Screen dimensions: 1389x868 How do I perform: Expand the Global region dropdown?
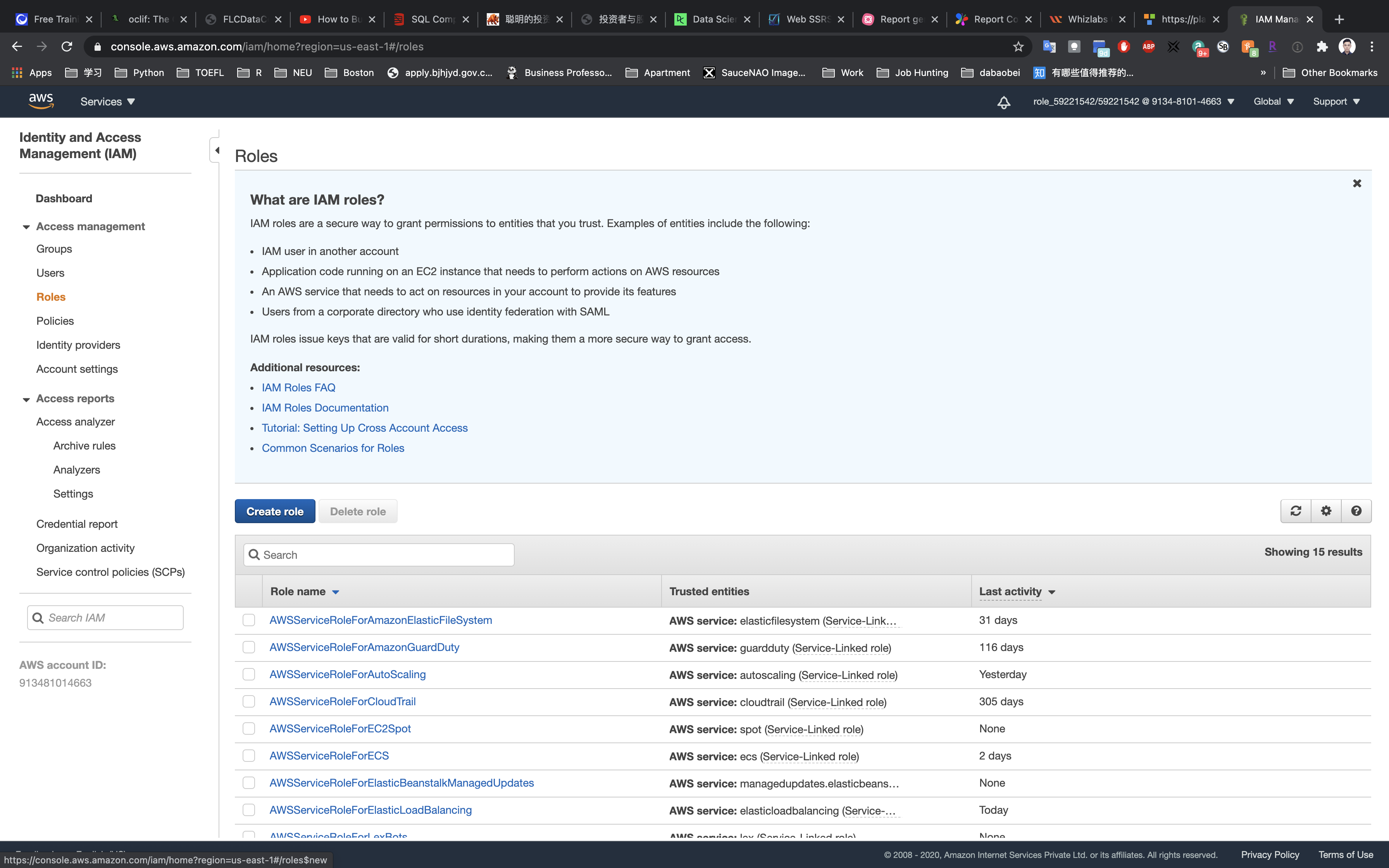pos(1273,102)
